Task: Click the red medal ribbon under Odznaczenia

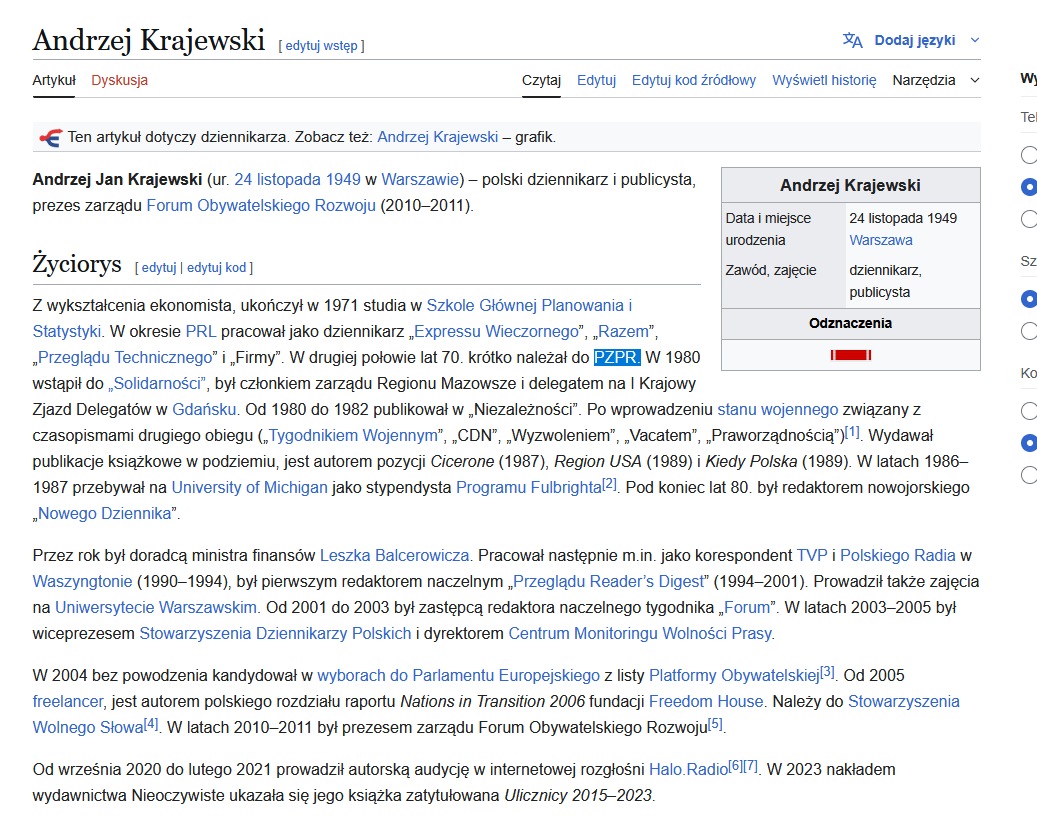Action: pyautogui.click(x=850, y=355)
